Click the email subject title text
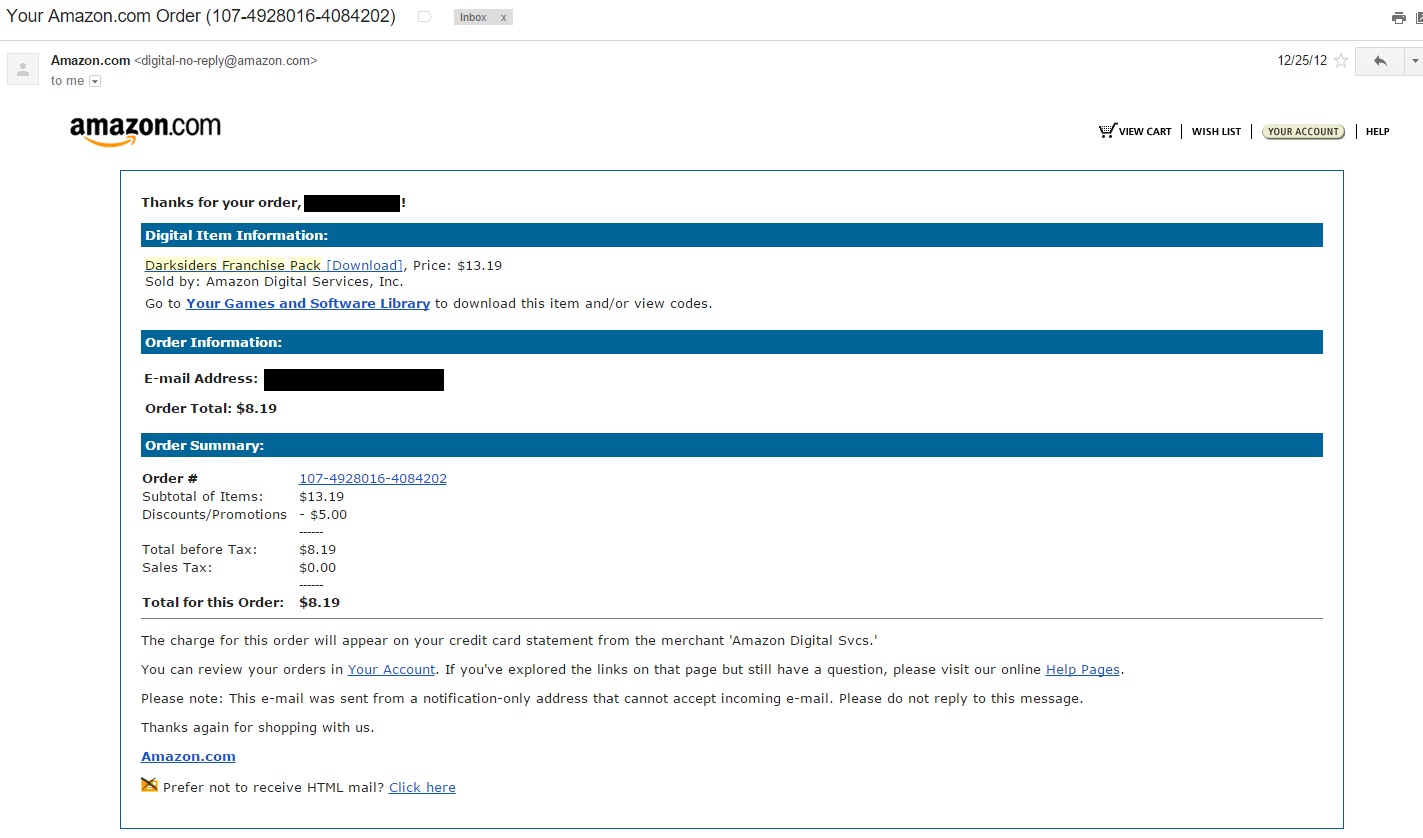Image resolution: width=1423 pixels, height=838 pixels. click(x=201, y=17)
